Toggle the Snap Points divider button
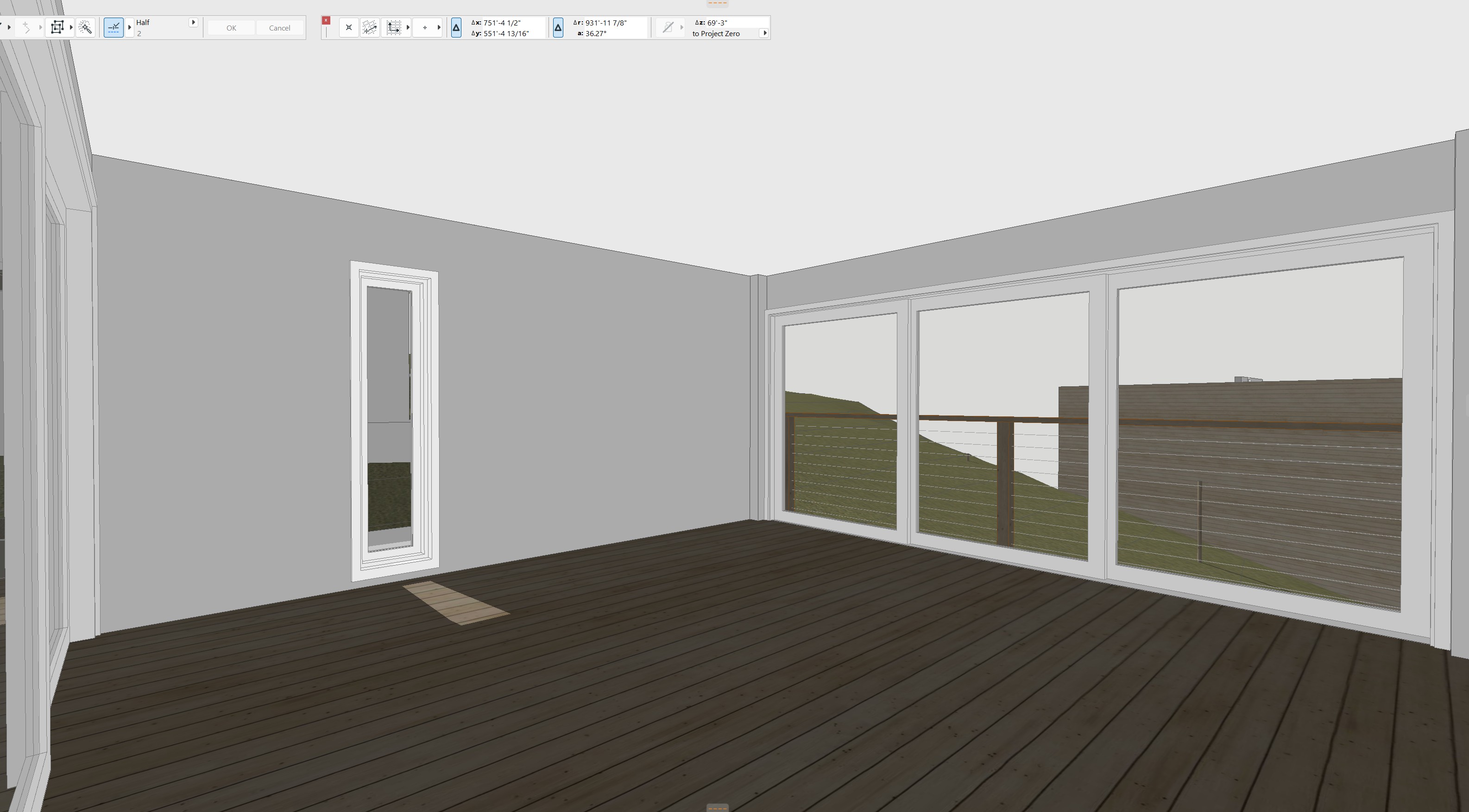 click(113, 27)
